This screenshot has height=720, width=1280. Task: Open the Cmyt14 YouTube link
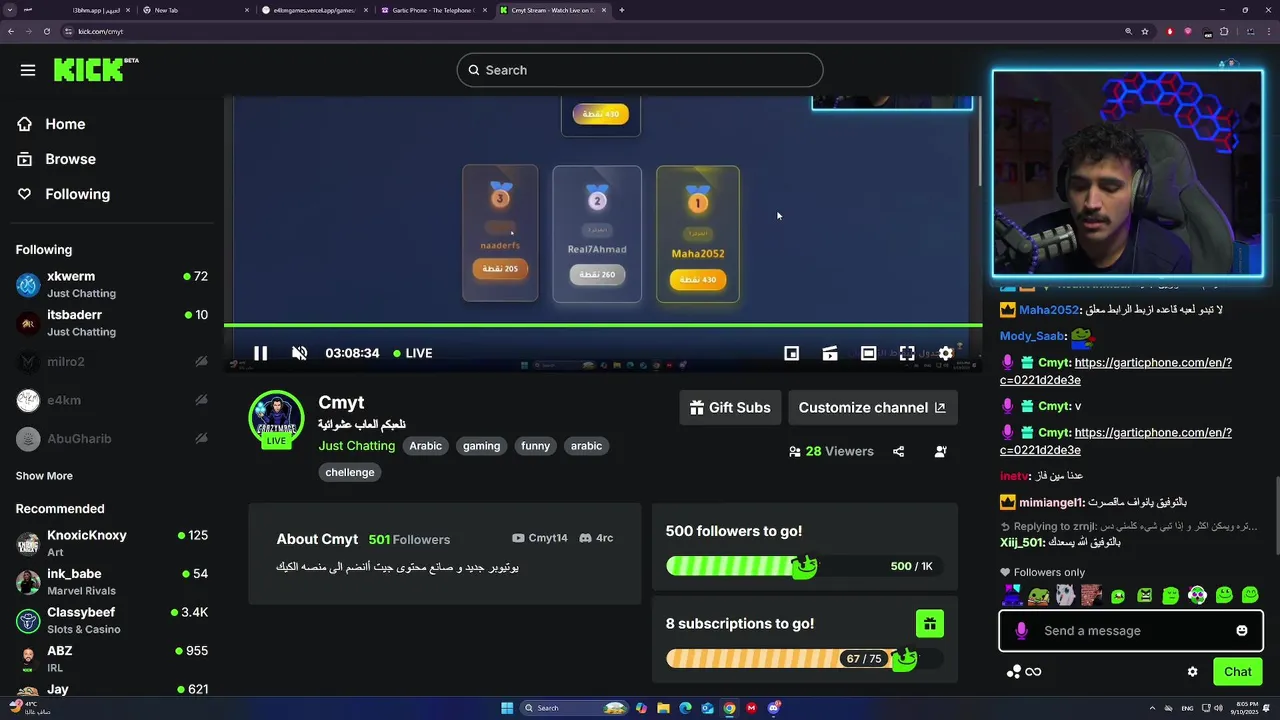point(539,538)
